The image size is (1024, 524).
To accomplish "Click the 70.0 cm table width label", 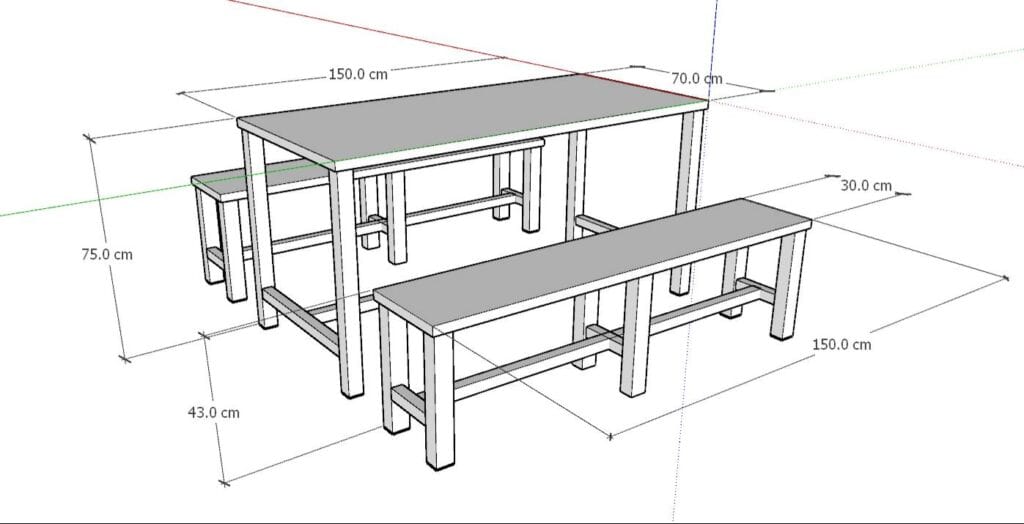I will 696,78.
